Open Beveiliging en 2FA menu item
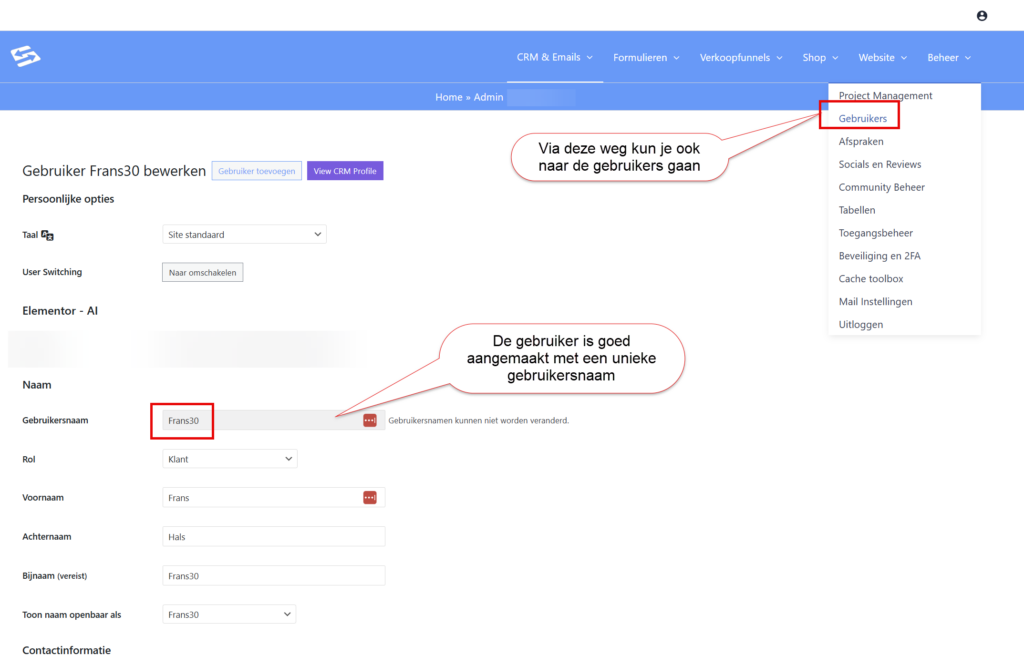The width and height of the screenshot is (1024, 666). [x=879, y=256]
